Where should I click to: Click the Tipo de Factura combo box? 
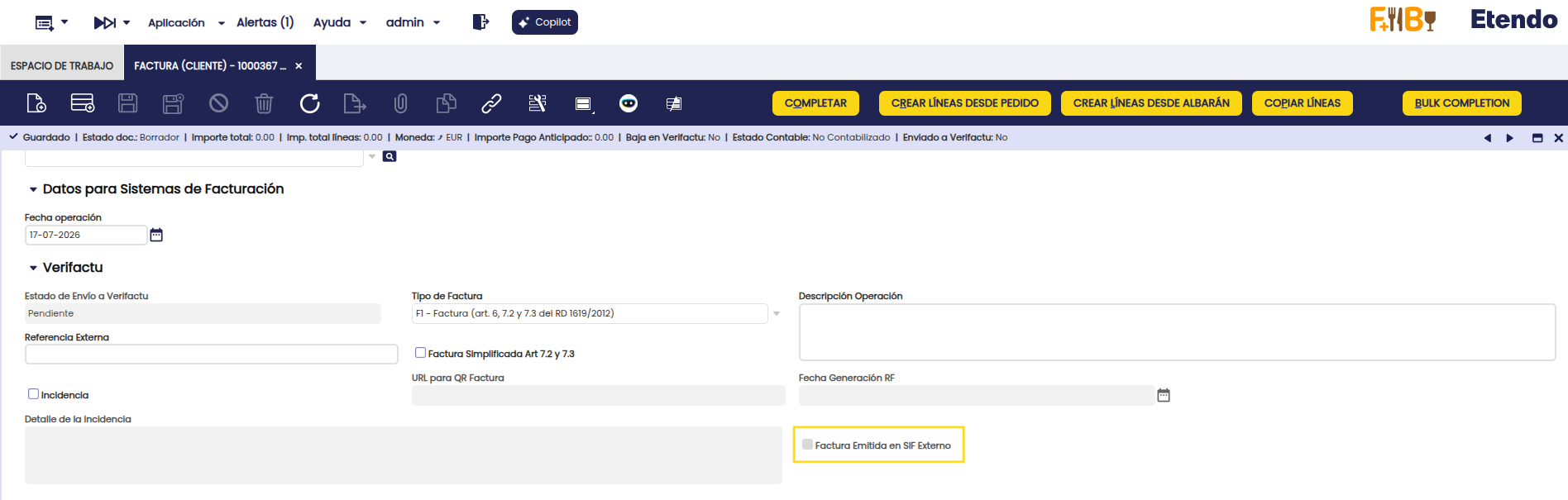[x=590, y=314]
